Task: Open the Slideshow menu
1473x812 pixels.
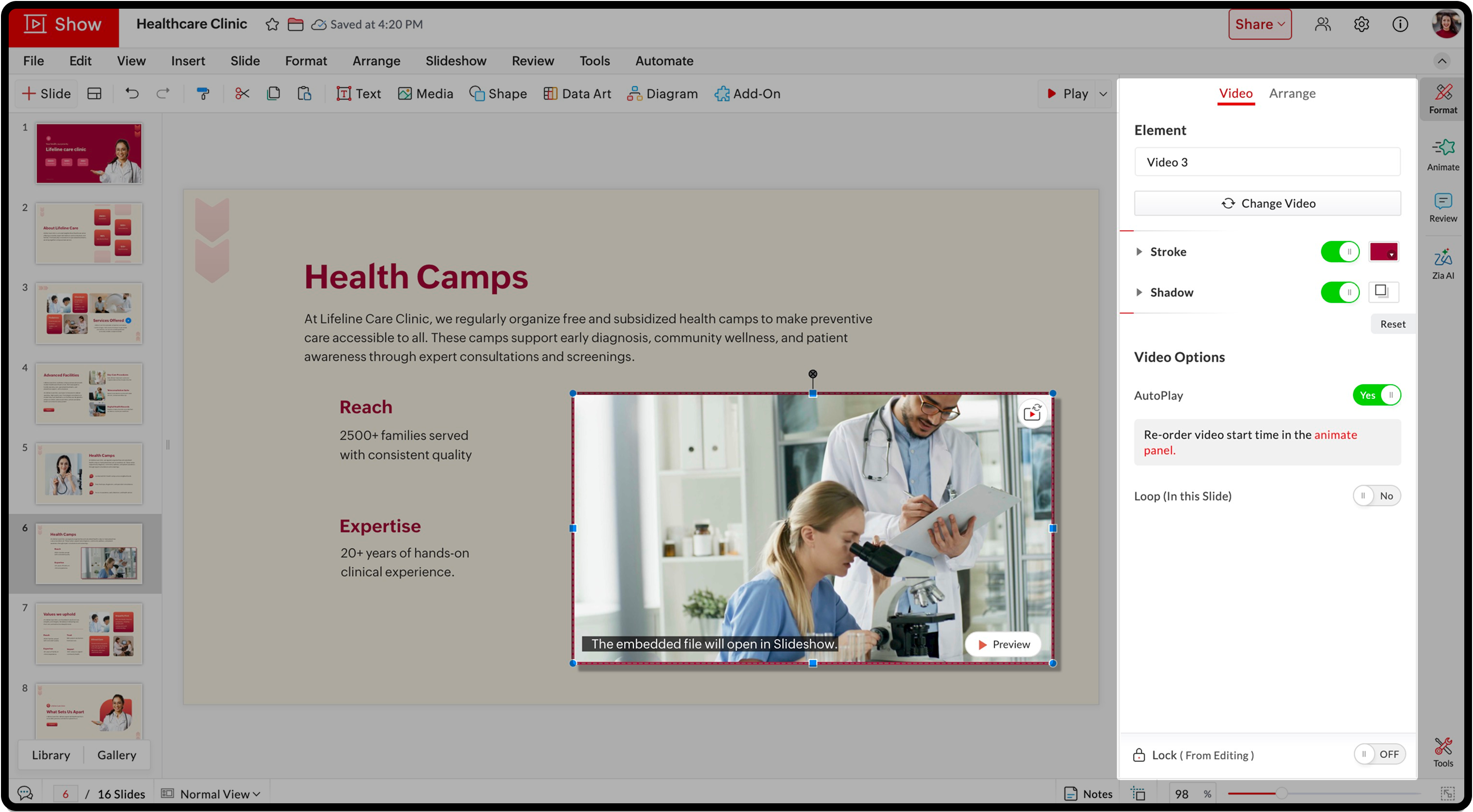Action: (455, 60)
